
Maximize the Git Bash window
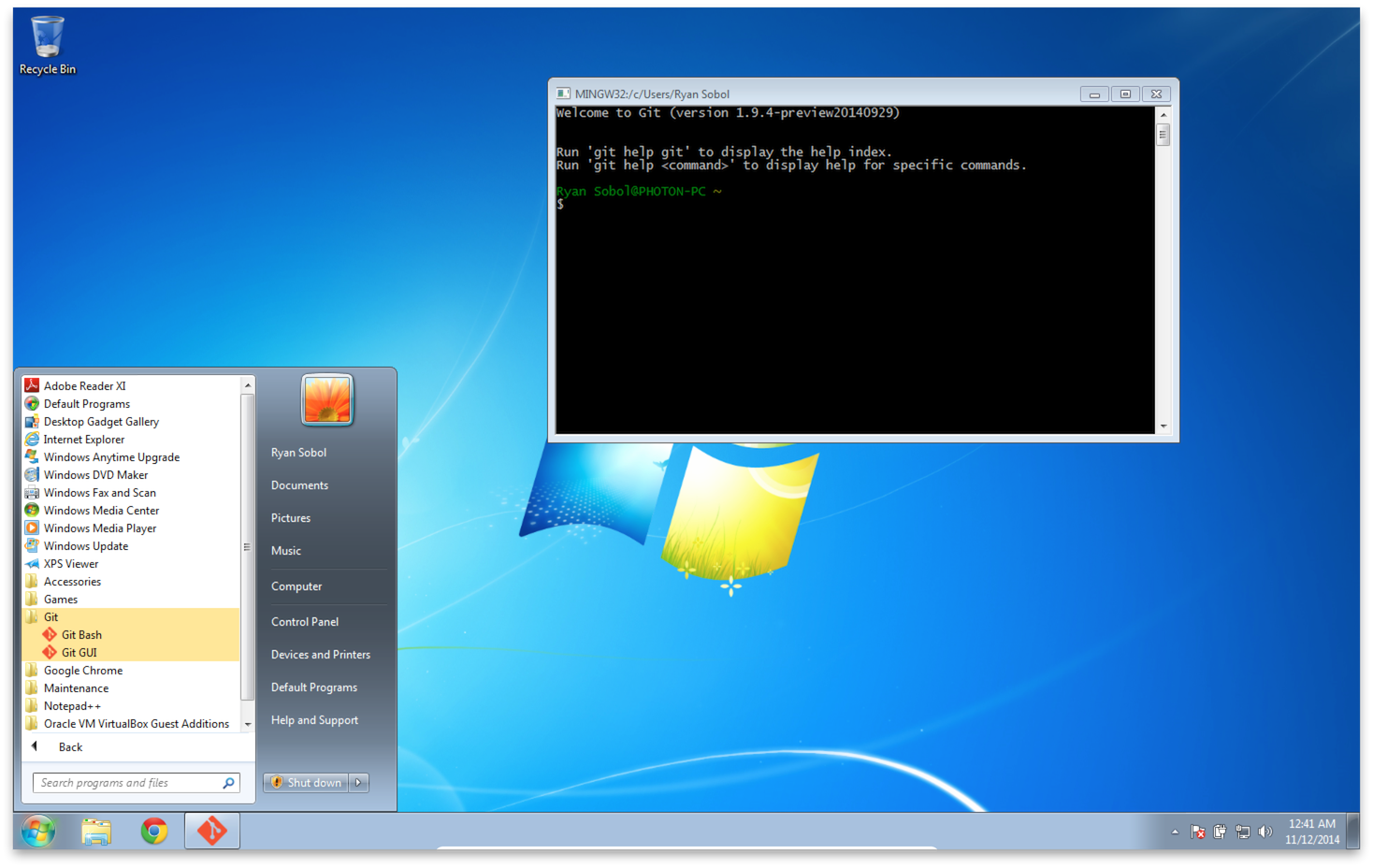point(1125,94)
